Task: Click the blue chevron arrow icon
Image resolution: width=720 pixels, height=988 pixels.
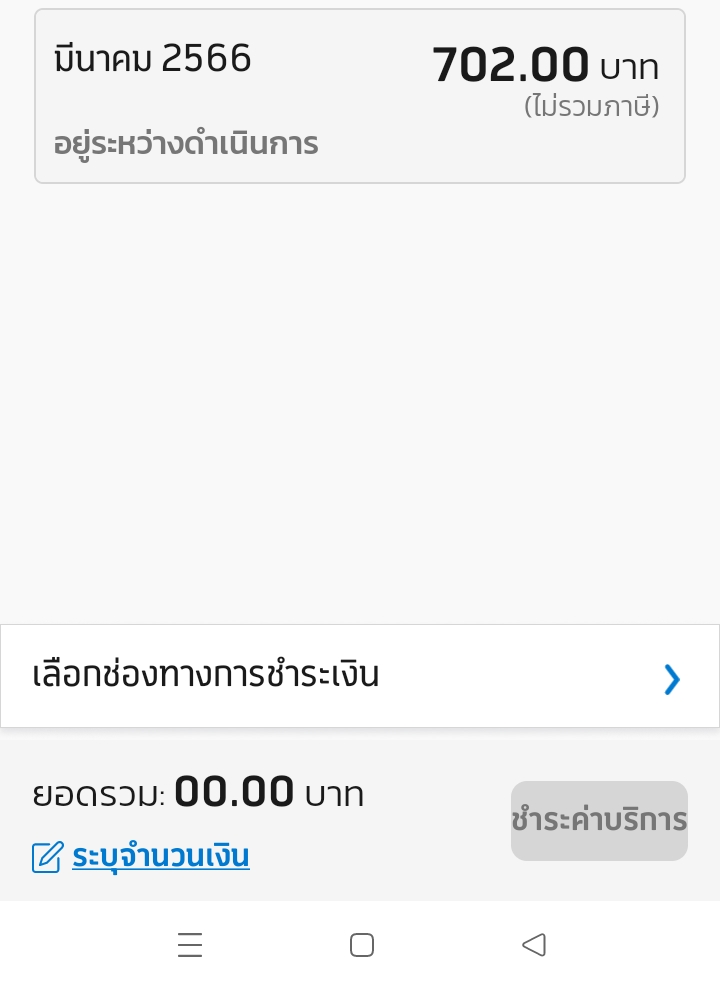Action: click(x=672, y=679)
